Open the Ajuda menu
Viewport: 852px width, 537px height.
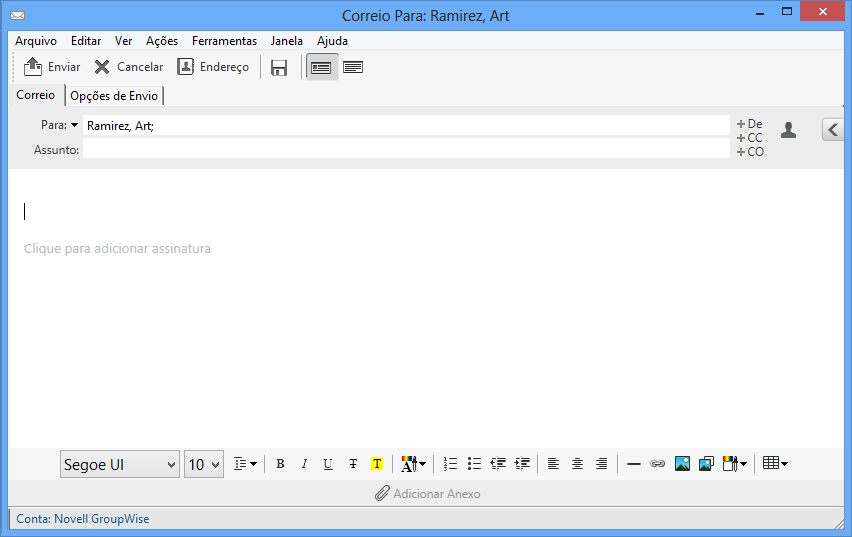(x=332, y=41)
